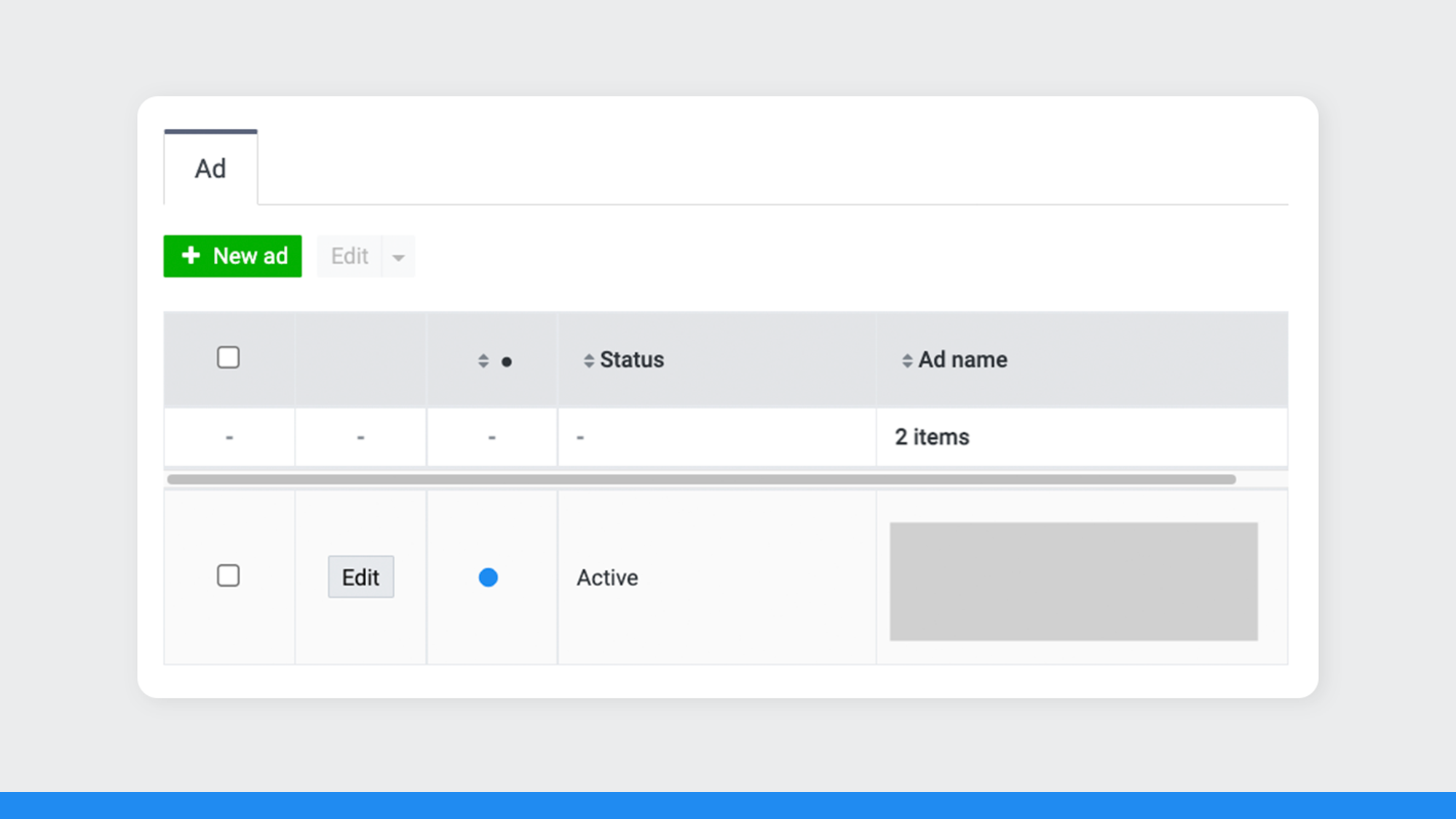Image resolution: width=1456 pixels, height=819 pixels.
Task: Click sort arrows beside the dot column header
Action: pos(483,361)
